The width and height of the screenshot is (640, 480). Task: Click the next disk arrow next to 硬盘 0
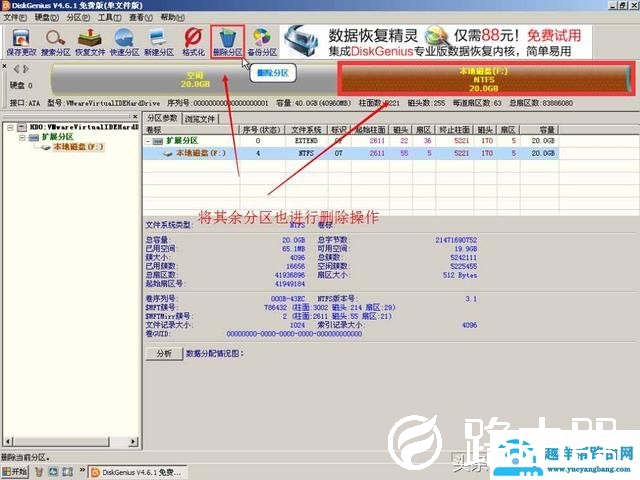point(26,69)
